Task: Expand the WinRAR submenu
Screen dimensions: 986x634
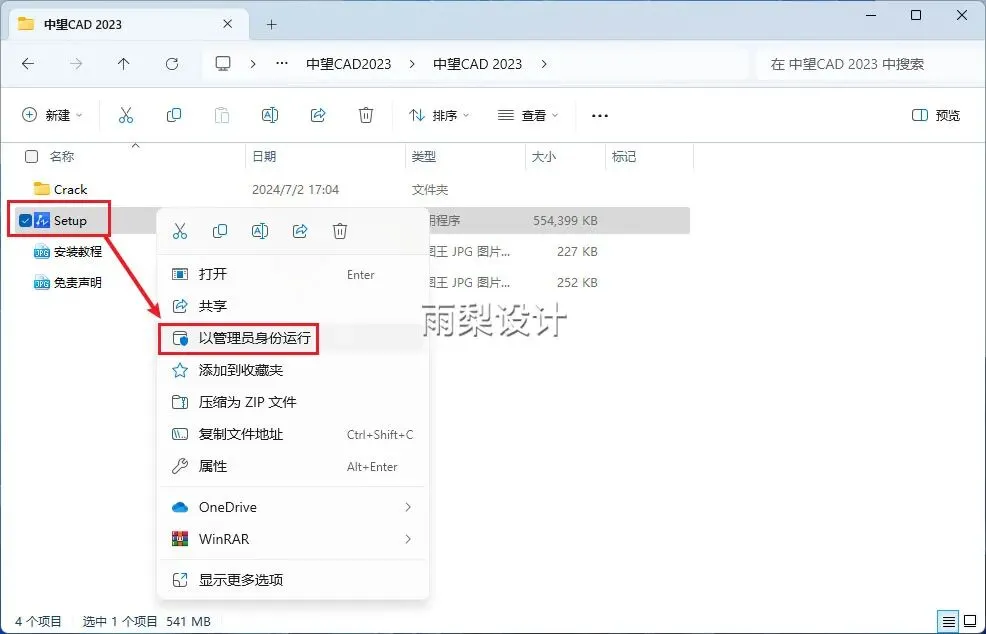Action: [x=408, y=539]
